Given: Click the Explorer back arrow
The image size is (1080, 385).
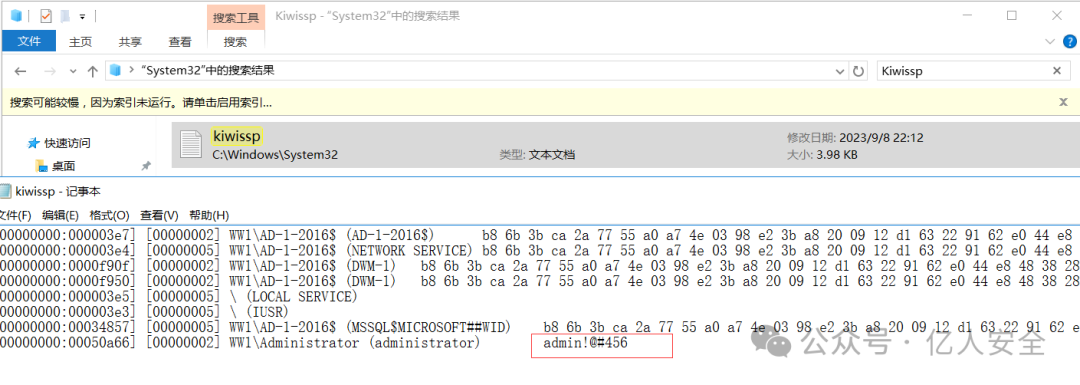Looking at the screenshot, I should pos(20,71).
